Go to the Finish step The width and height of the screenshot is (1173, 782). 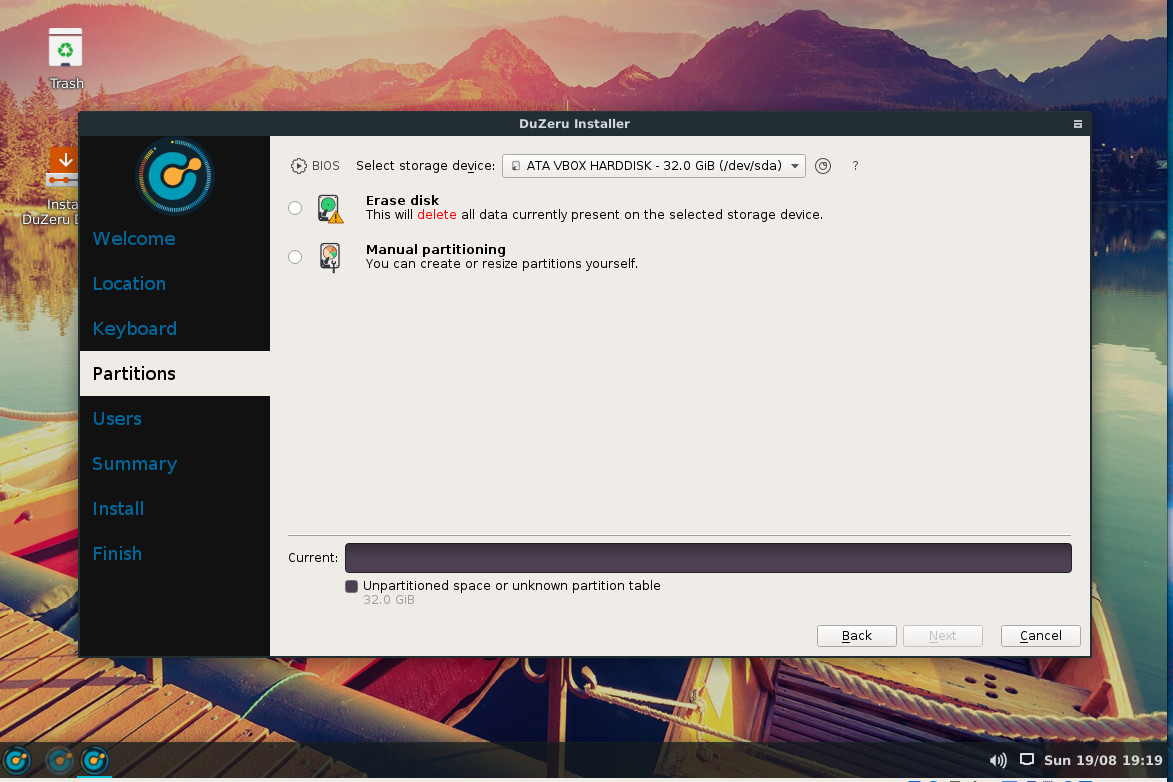pyautogui.click(x=117, y=553)
